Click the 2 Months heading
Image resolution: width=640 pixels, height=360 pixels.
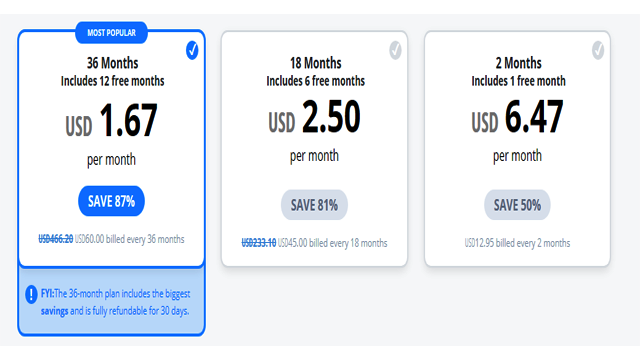coord(518,63)
